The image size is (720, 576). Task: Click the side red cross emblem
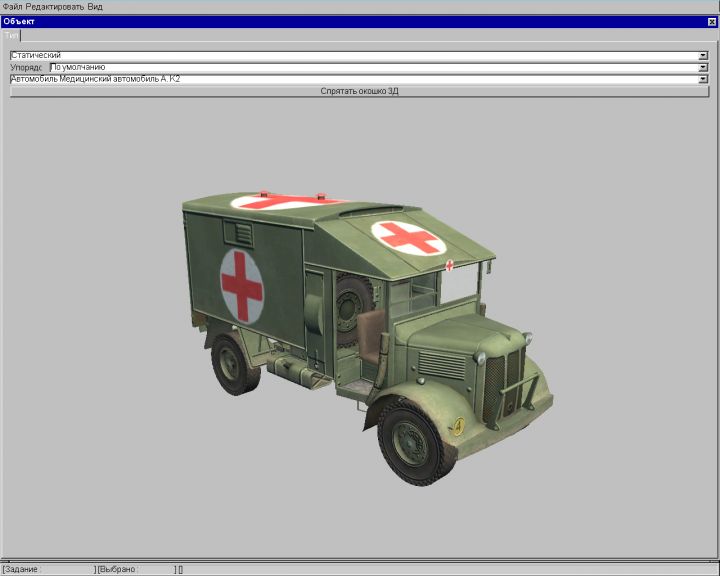coord(242,286)
